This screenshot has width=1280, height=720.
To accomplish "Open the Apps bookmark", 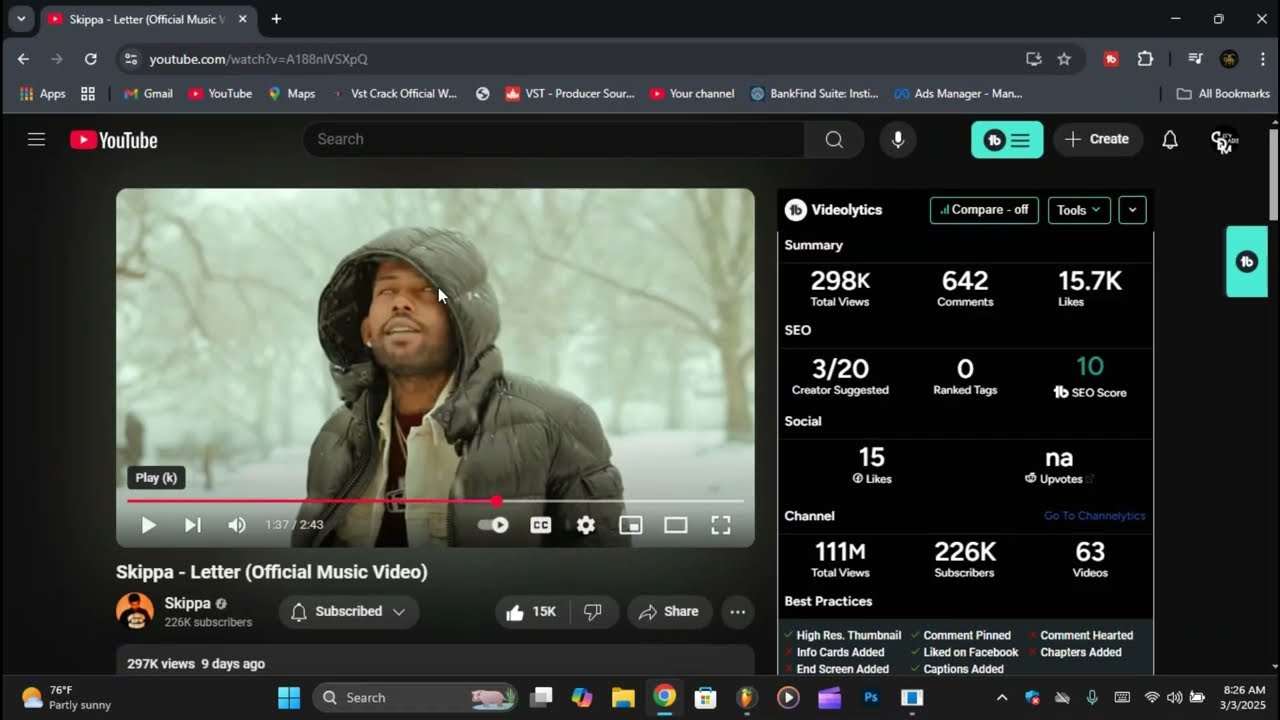I will pos(43,94).
